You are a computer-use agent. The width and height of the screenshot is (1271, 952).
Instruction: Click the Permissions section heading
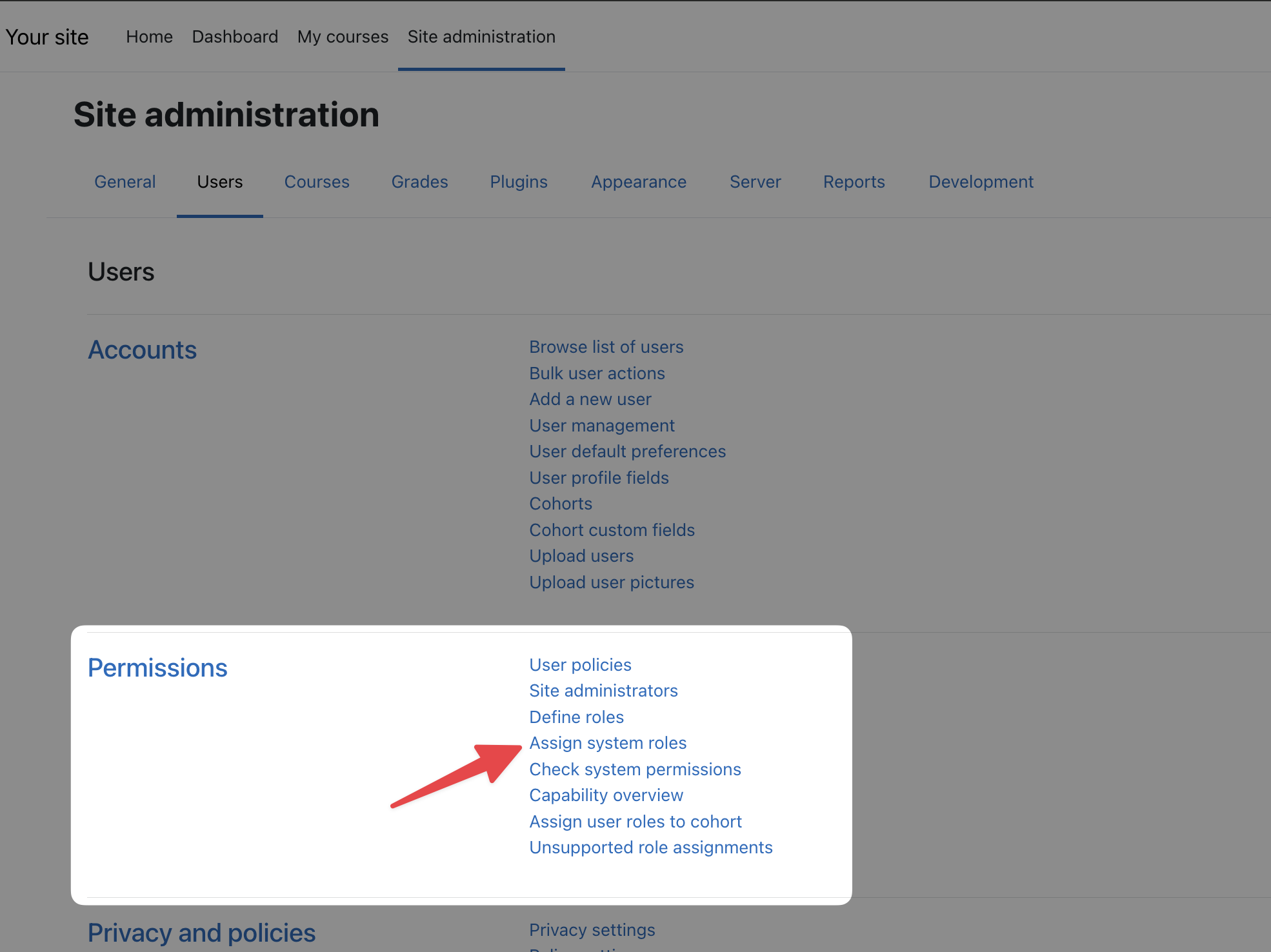point(157,668)
